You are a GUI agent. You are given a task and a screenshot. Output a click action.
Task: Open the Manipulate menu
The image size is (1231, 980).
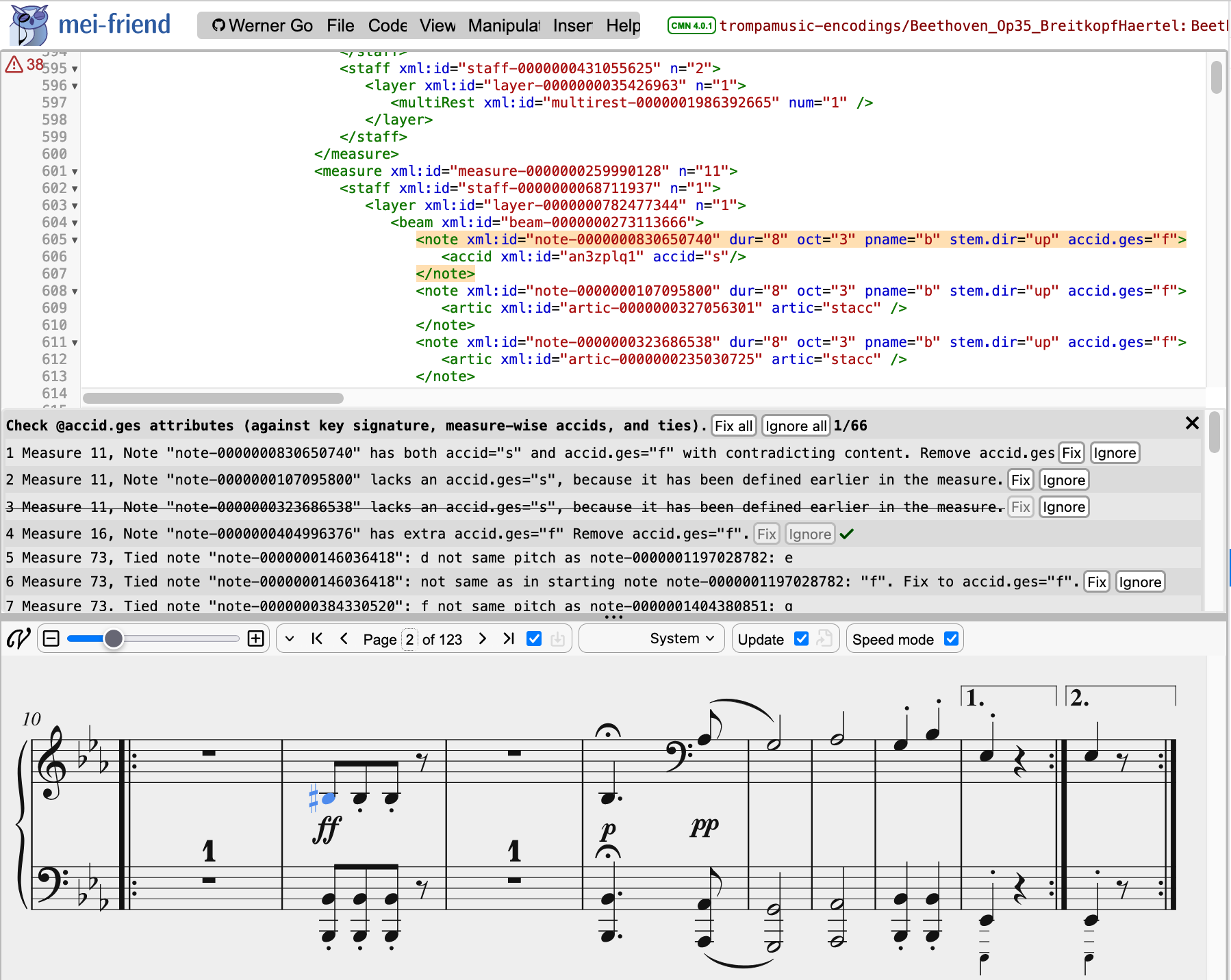click(504, 25)
